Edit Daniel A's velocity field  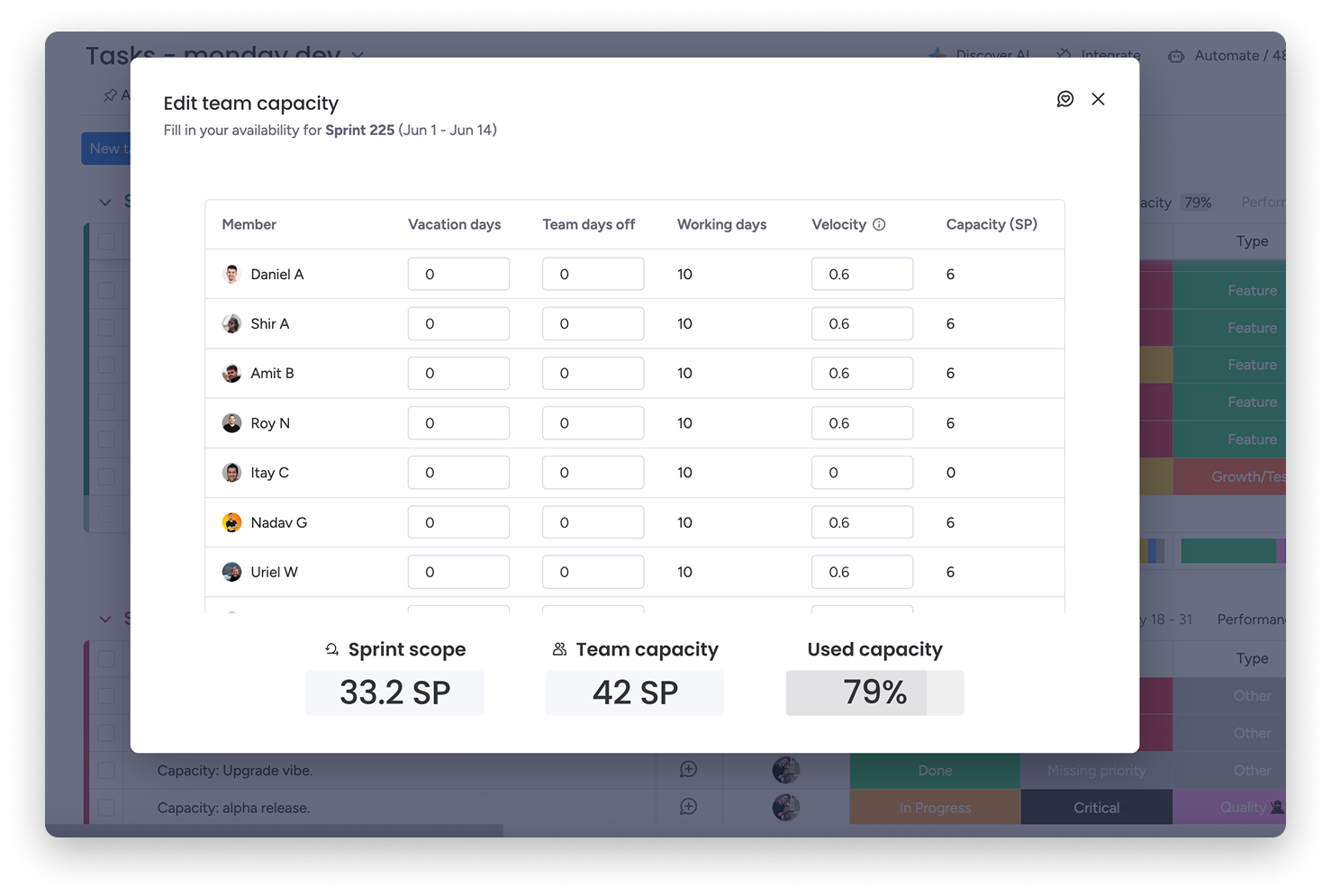pyautogui.click(x=862, y=274)
